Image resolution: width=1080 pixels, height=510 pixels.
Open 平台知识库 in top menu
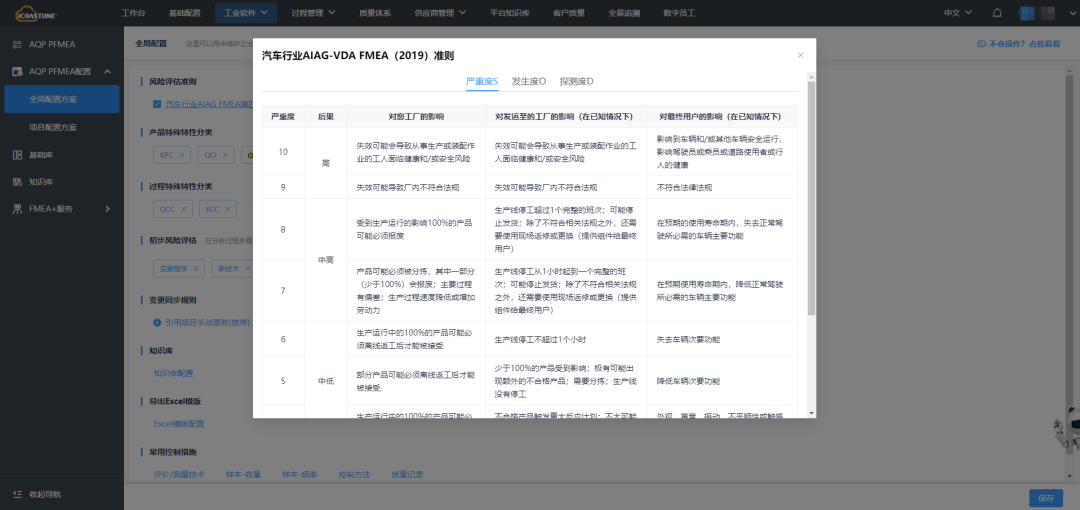point(510,13)
